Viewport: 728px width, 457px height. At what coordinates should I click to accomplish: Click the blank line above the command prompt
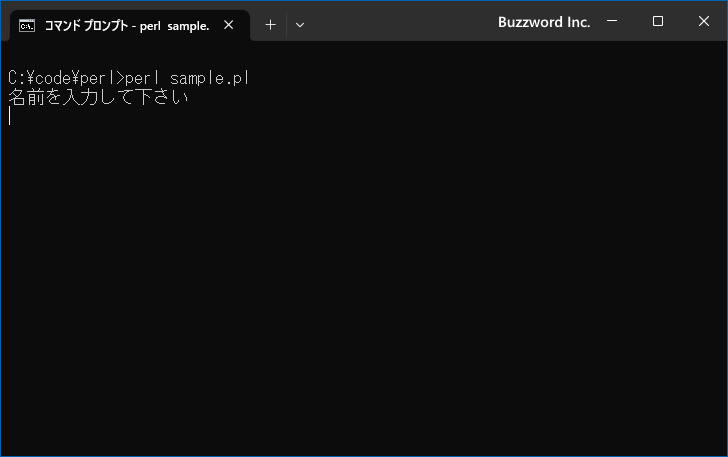(x=200, y=56)
